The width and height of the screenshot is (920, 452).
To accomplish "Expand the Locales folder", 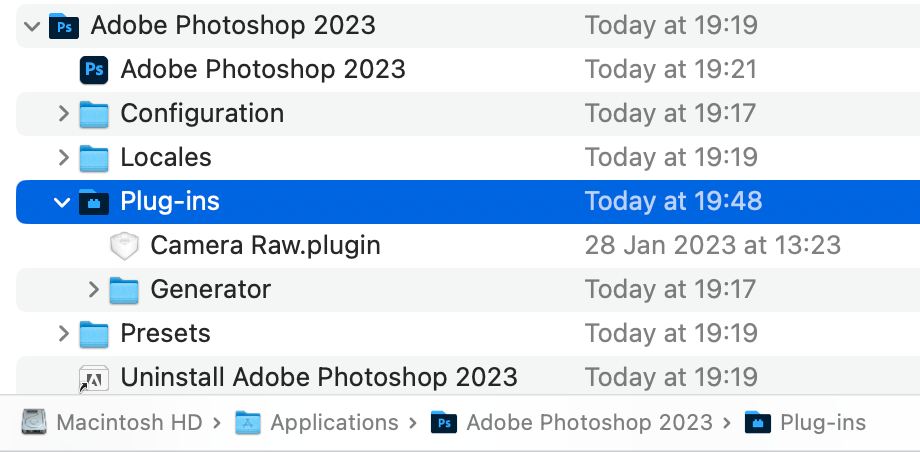I will click(x=63, y=157).
